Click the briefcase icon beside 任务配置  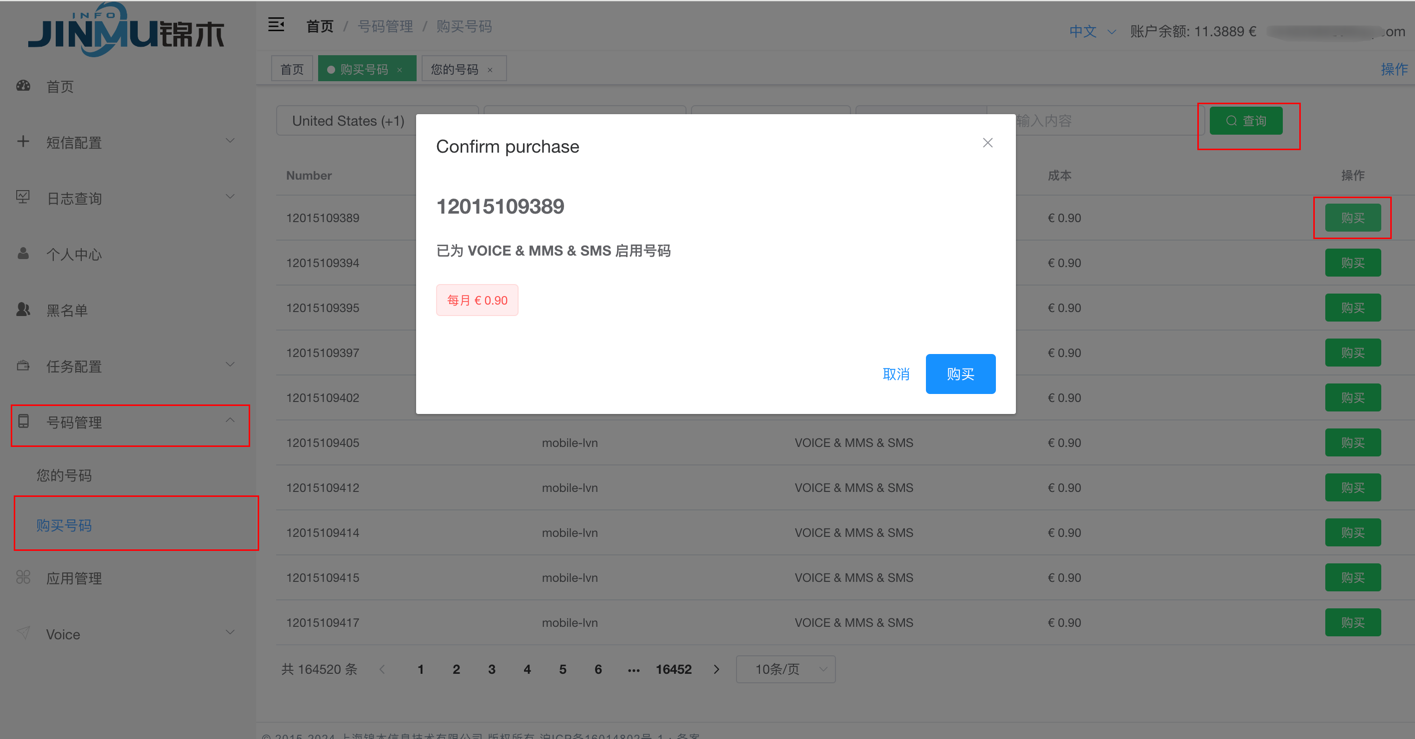pyautogui.click(x=23, y=366)
